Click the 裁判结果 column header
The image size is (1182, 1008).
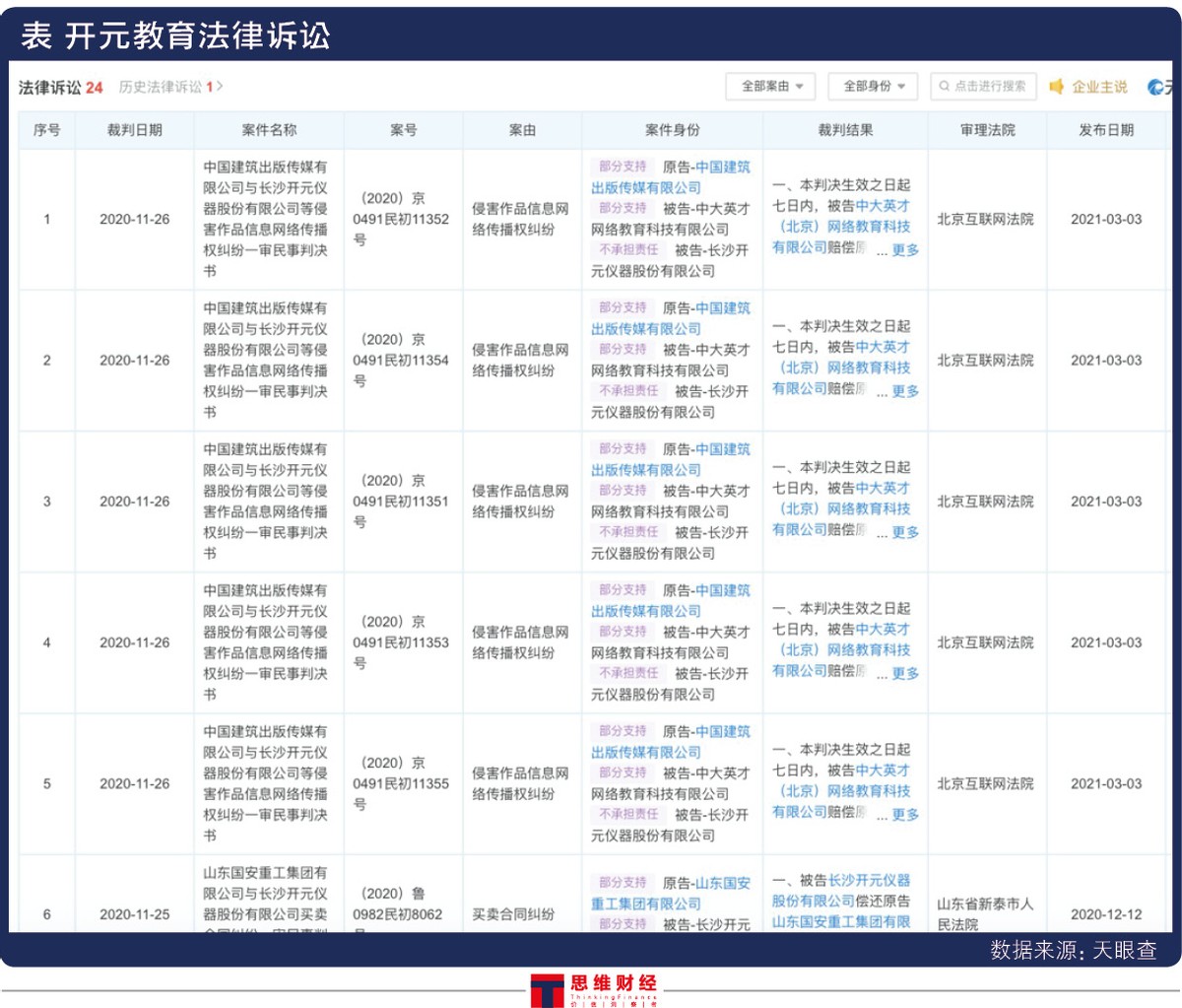(845, 130)
